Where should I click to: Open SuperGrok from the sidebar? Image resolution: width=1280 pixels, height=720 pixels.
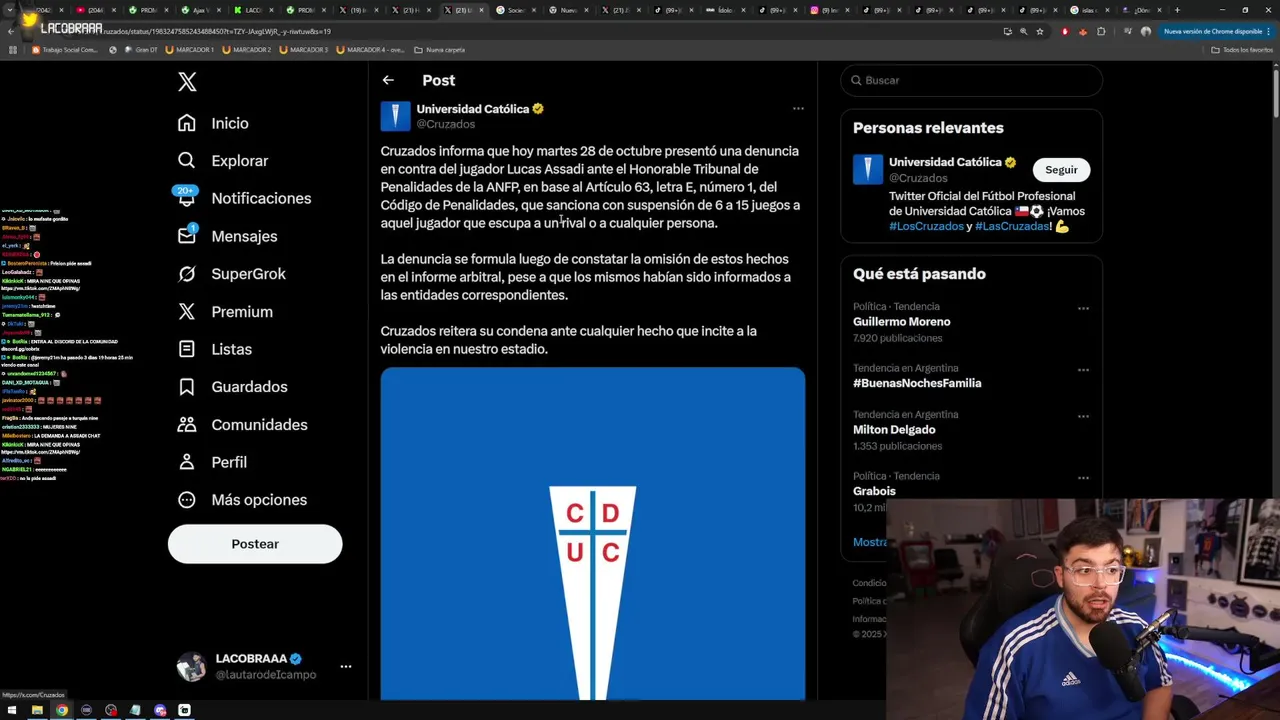tap(231, 274)
